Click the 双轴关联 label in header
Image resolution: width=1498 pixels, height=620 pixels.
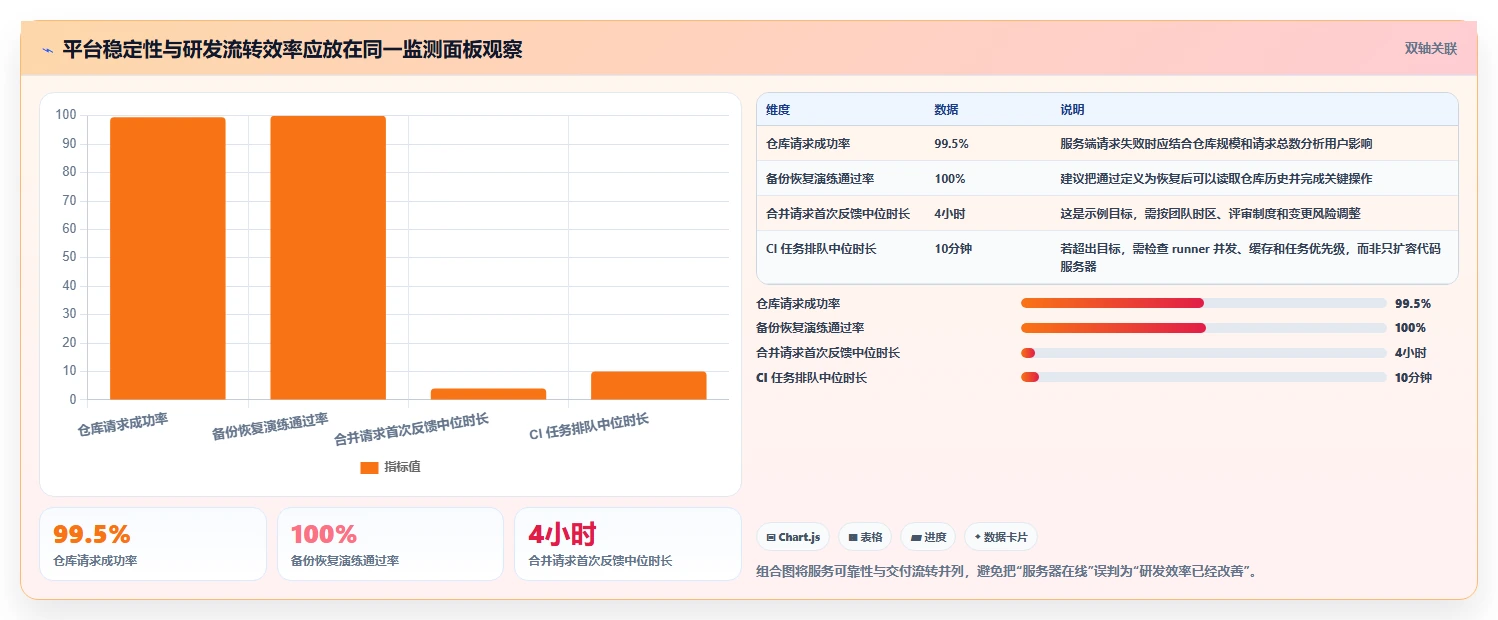(1431, 49)
